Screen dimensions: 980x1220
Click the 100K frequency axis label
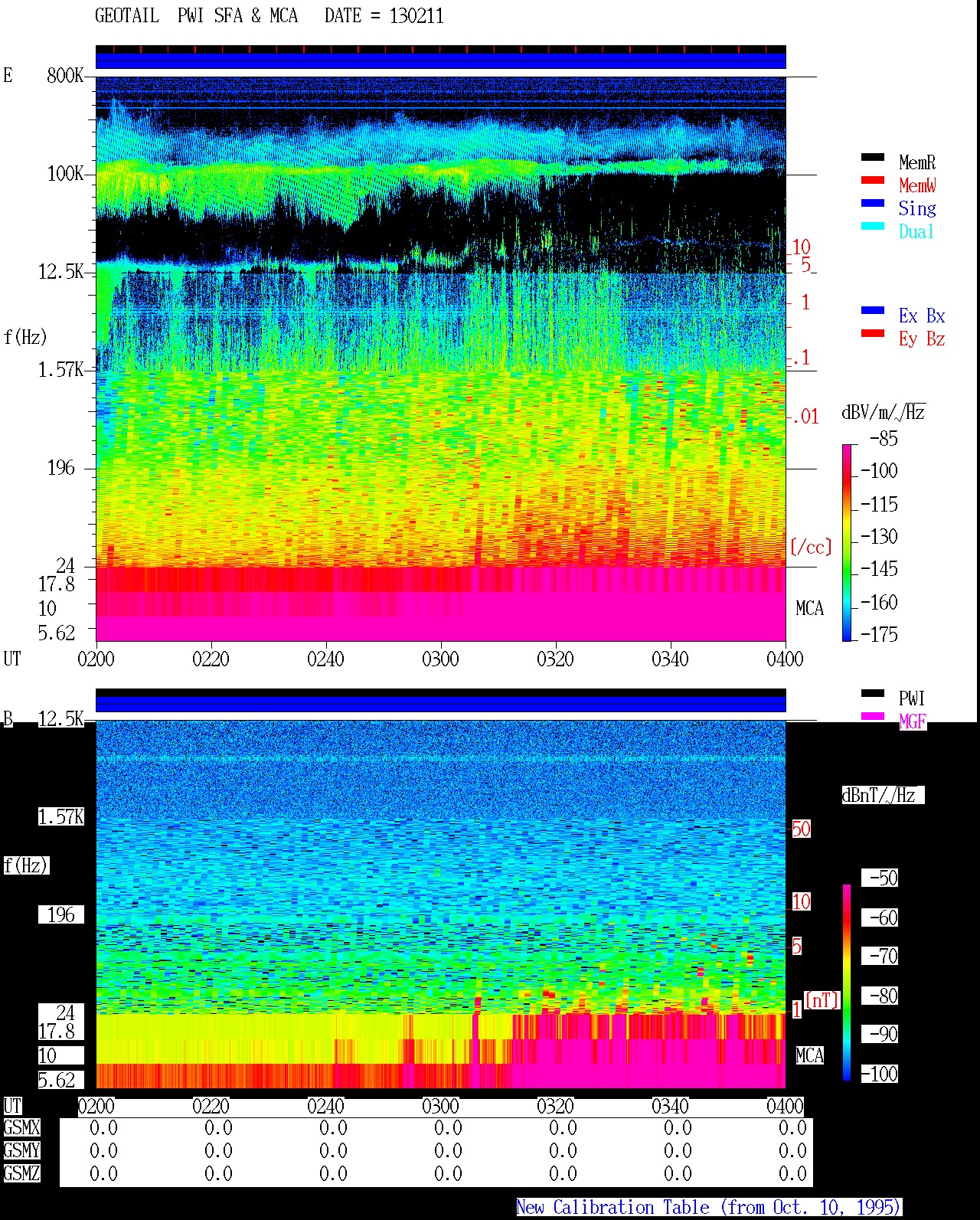pyautogui.click(x=66, y=174)
